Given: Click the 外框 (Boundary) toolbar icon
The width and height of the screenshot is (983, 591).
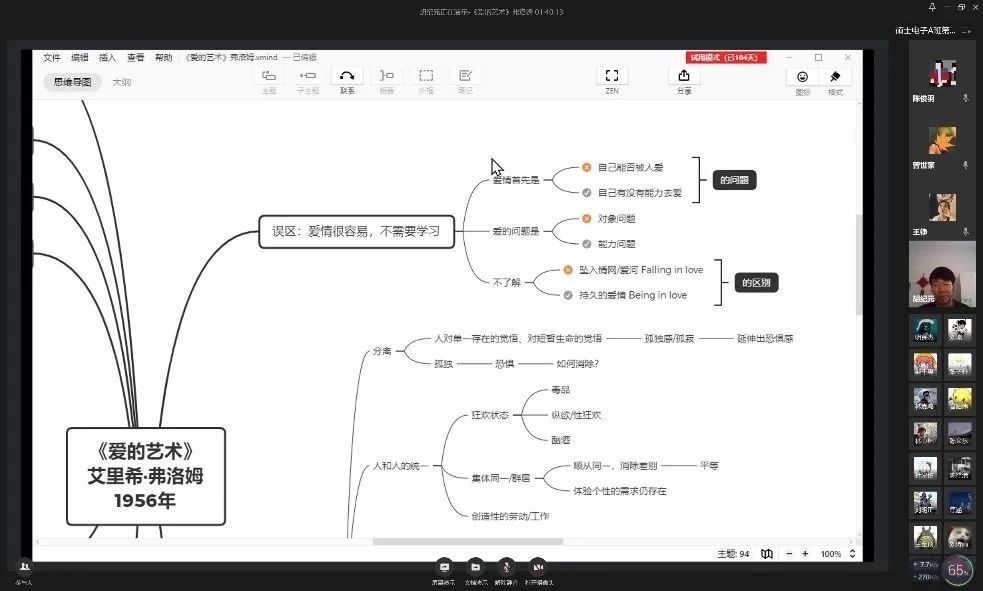Looking at the screenshot, I should click(x=426, y=77).
